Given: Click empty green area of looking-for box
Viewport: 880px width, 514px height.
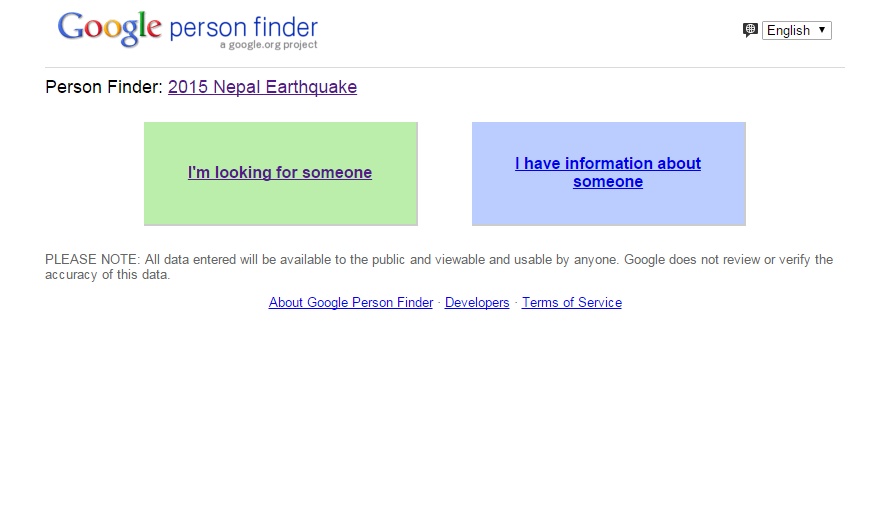Looking at the screenshot, I should point(280,205).
